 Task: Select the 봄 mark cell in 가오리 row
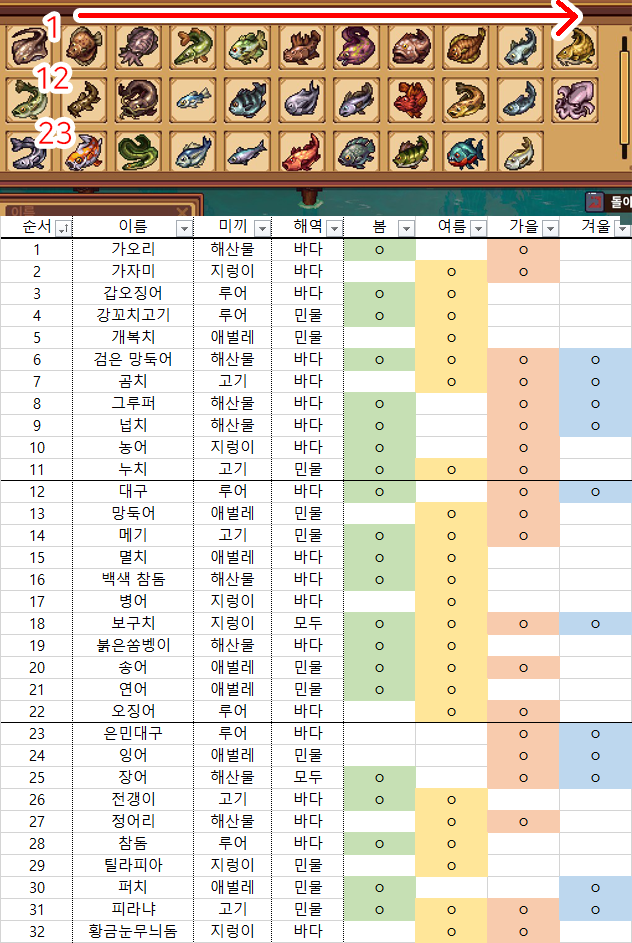click(x=379, y=249)
